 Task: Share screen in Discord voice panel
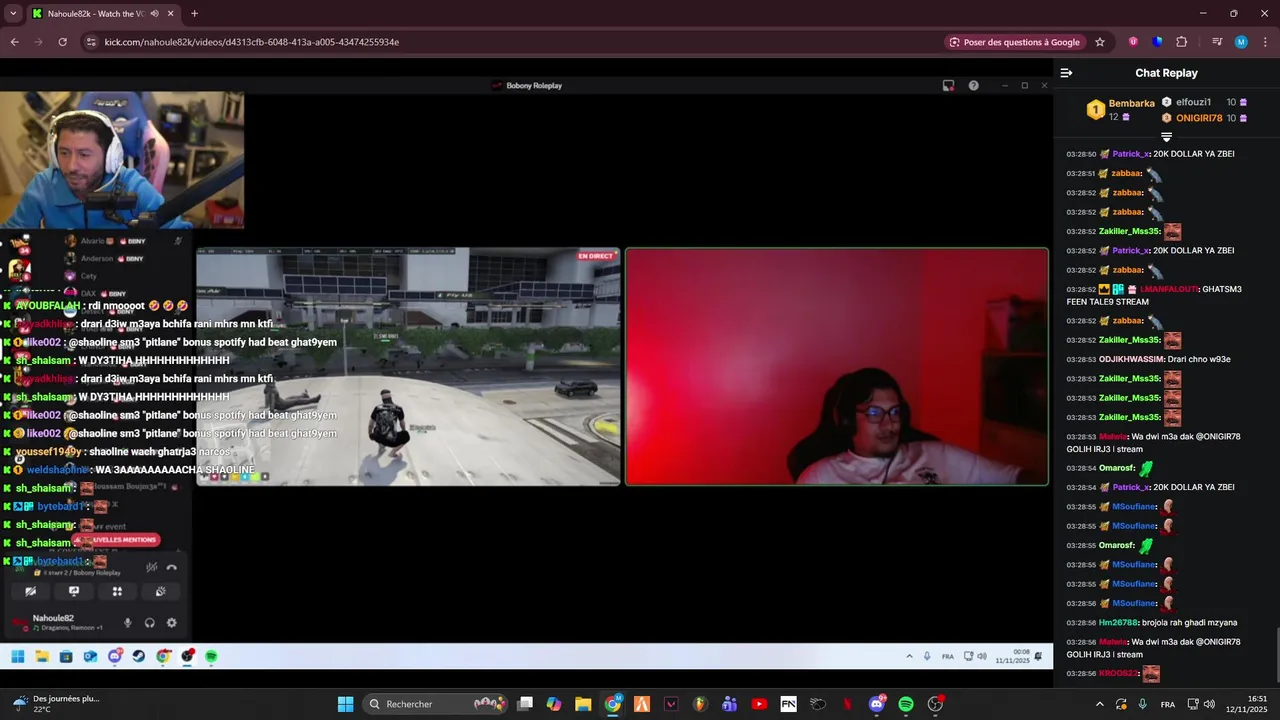coord(74,591)
